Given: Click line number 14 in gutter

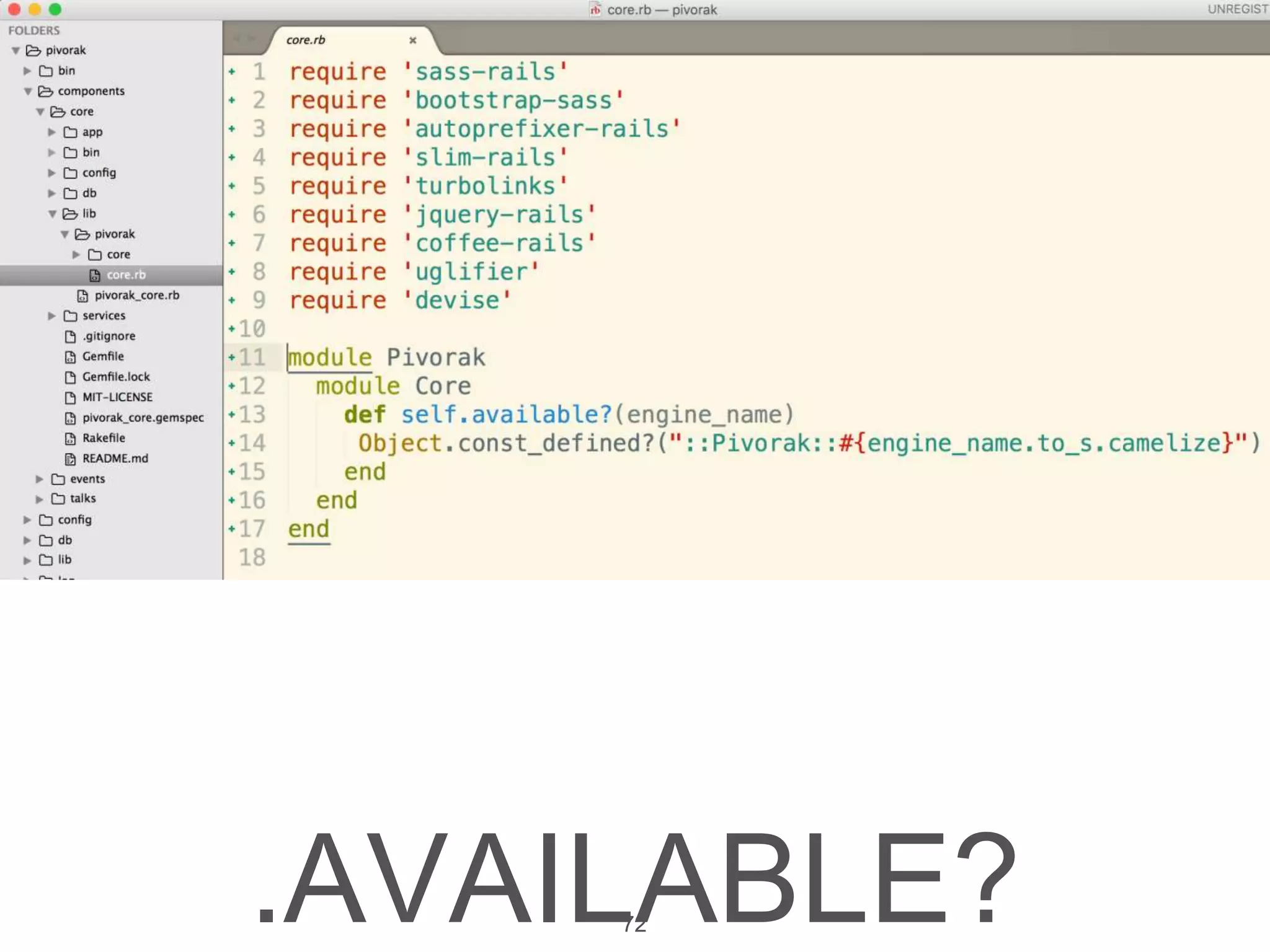Looking at the screenshot, I should (252, 443).
